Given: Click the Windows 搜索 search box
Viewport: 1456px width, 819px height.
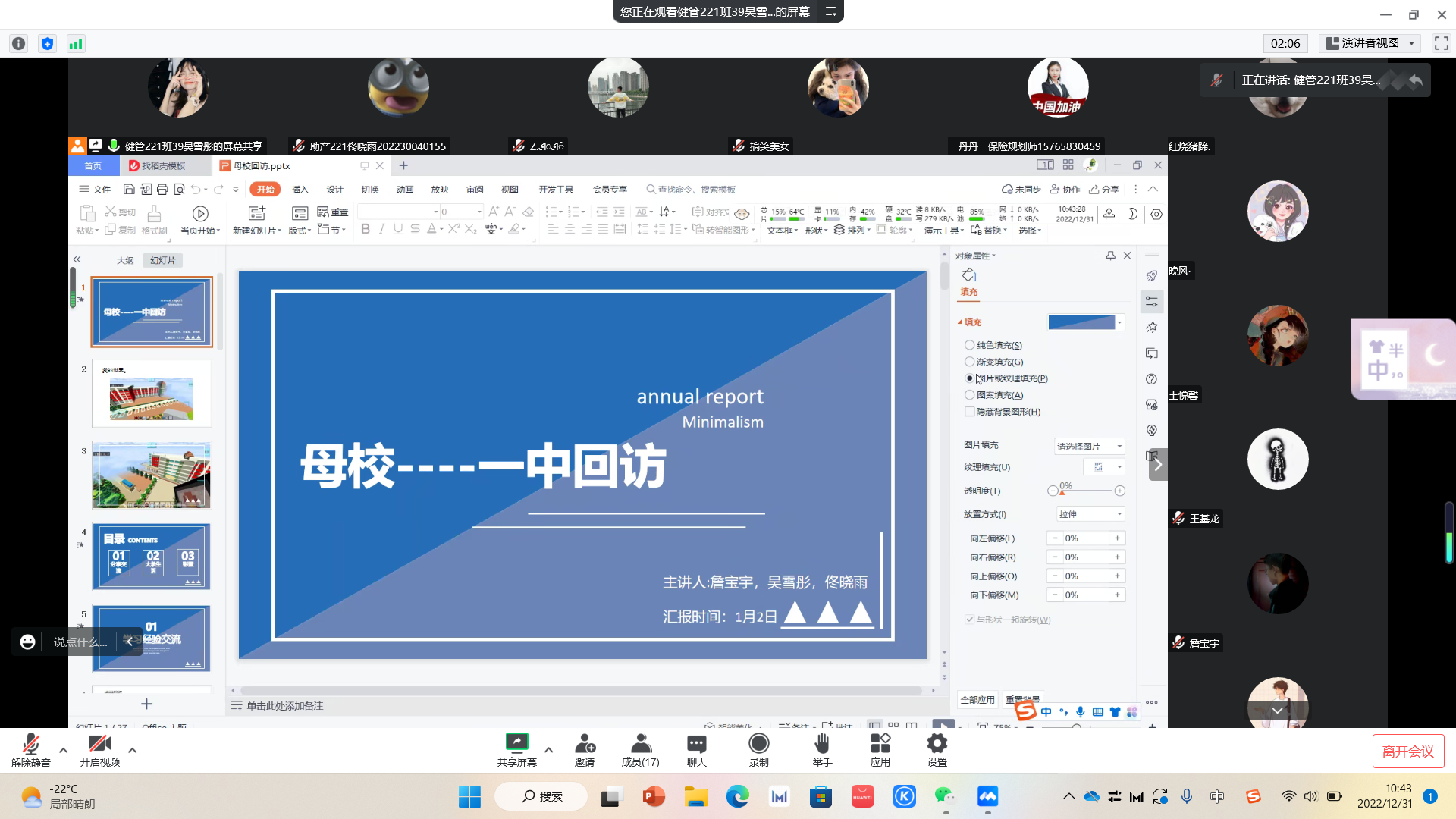Looking at the screenshot, I should [541, 796].
